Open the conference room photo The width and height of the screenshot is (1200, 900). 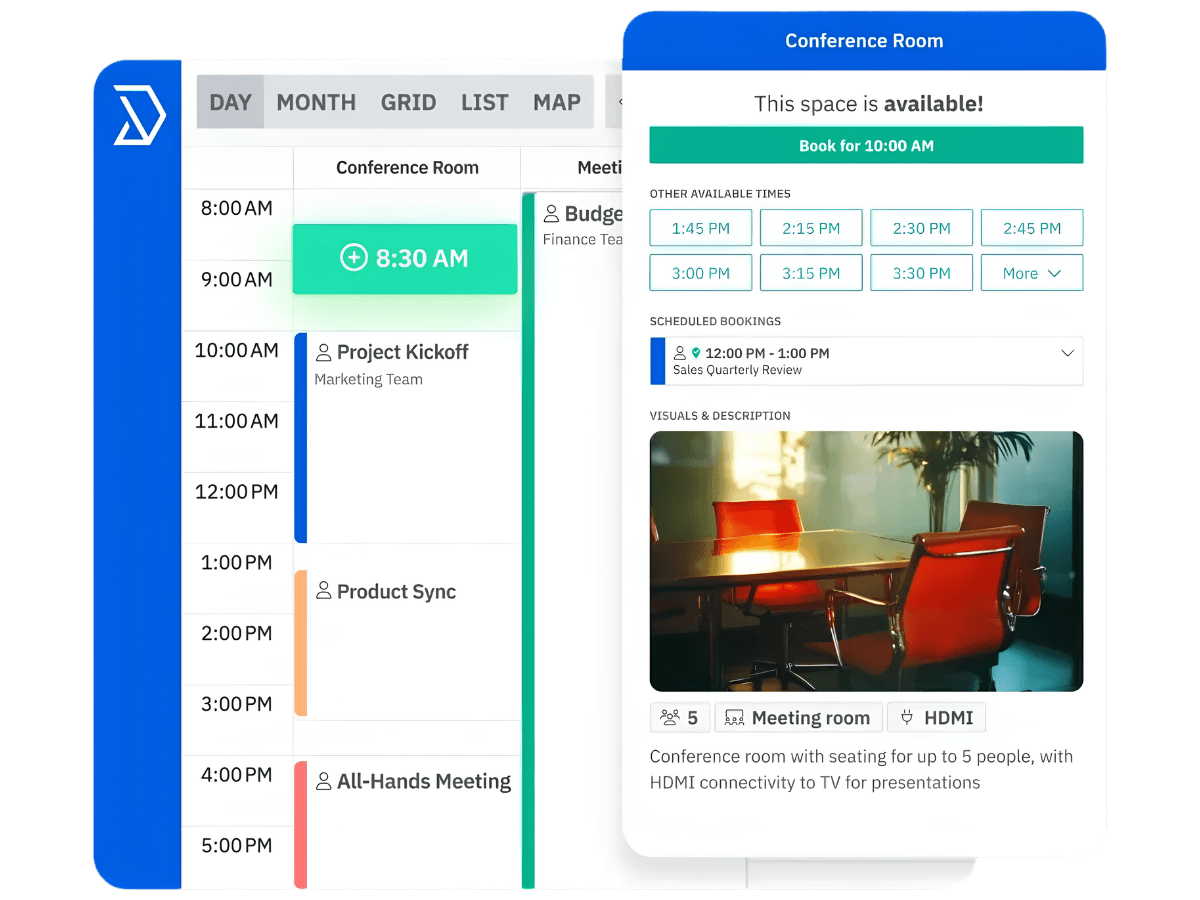[x=866, y=561]
